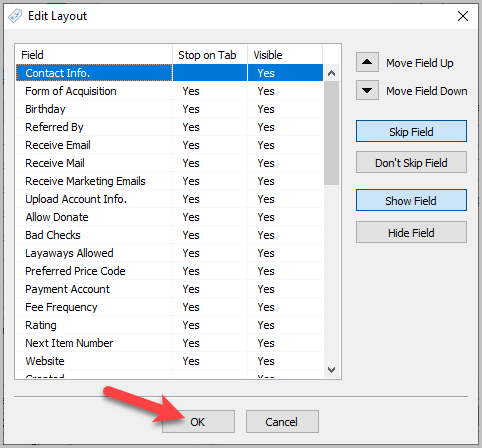Viewport: 482px width, 448px height.
Task: Click the Skip Field button
Action: point(411,131)
